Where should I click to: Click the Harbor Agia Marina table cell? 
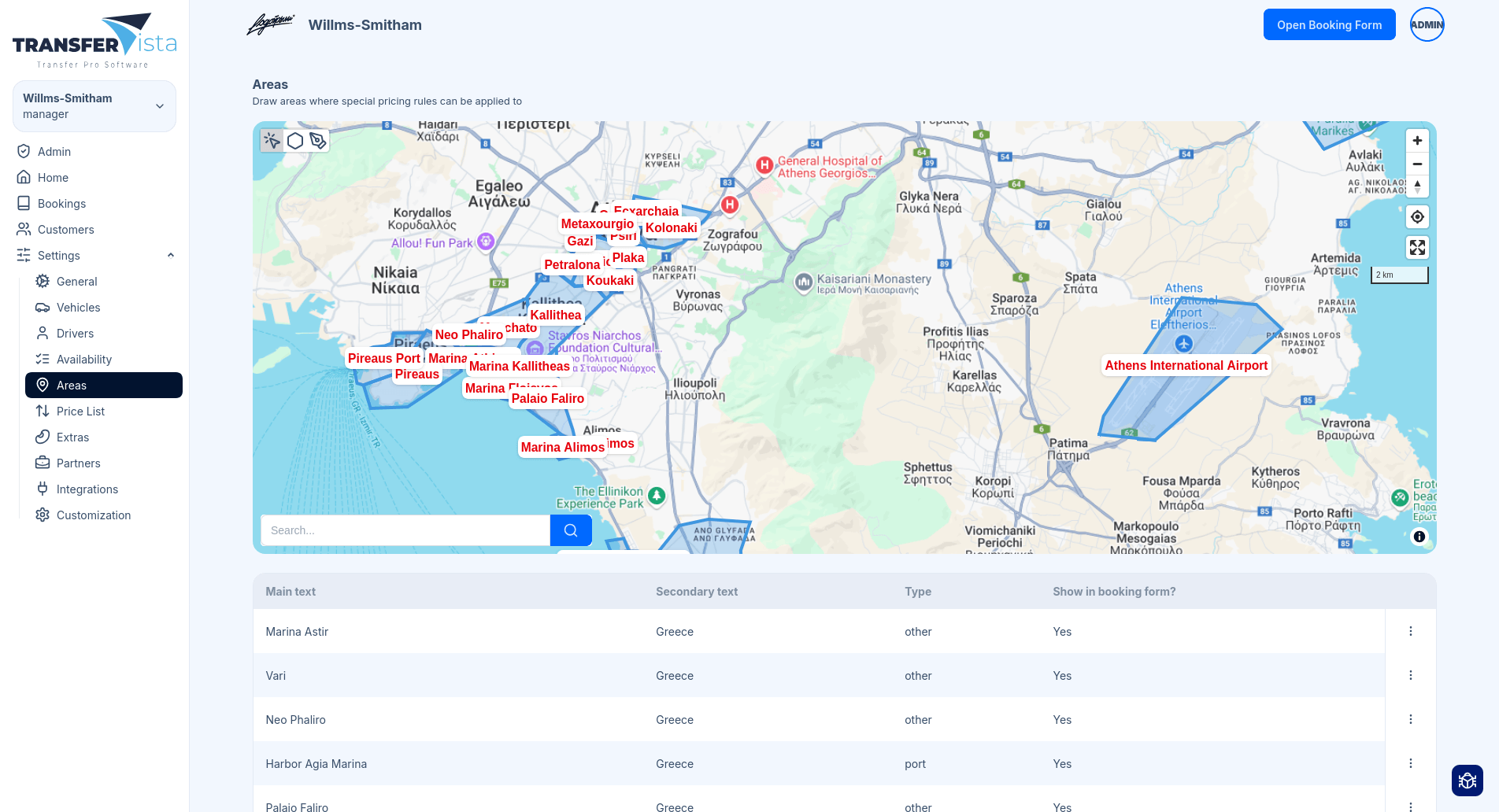(x=316, y=763)
